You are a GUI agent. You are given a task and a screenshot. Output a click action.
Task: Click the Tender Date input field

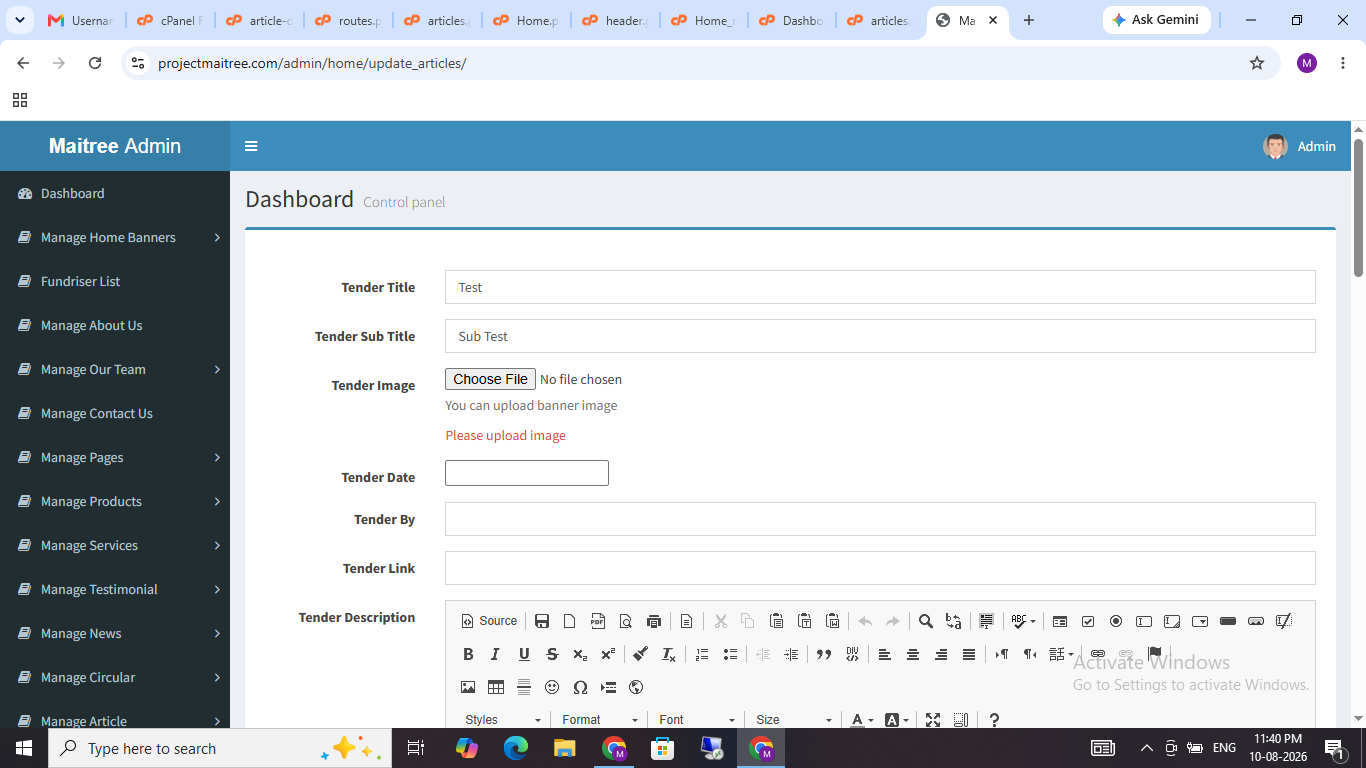pos(527,473)
